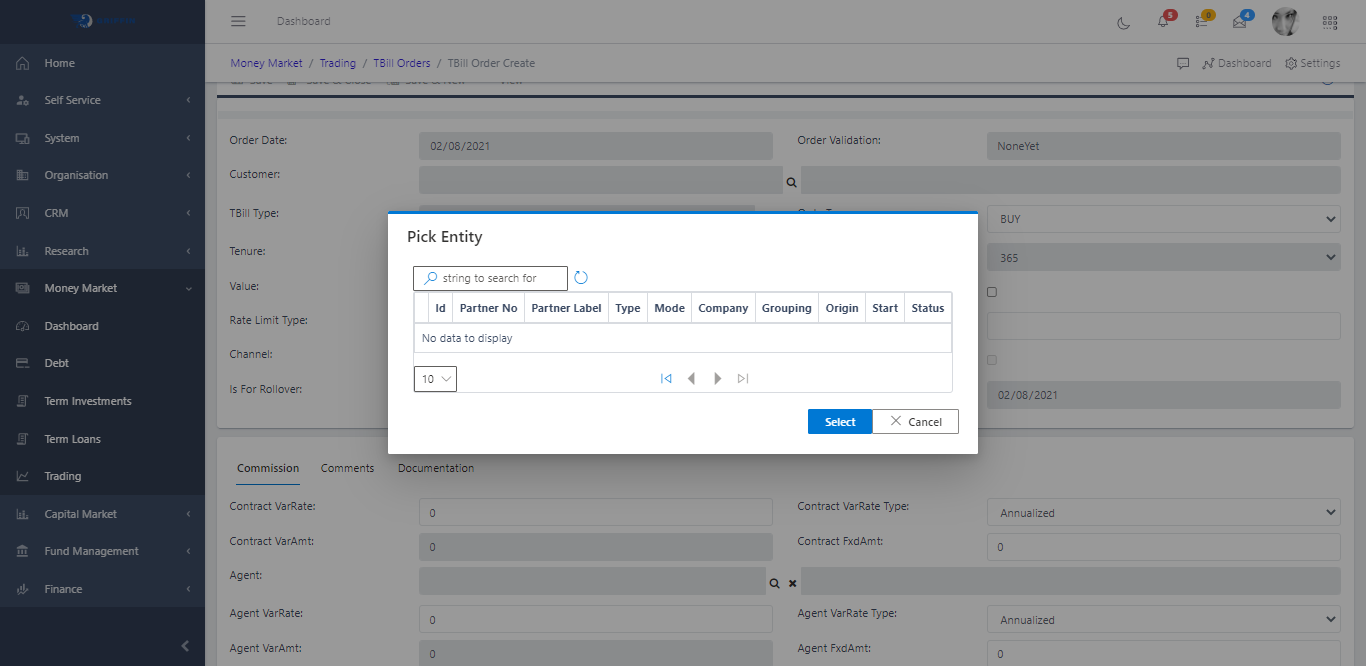
Task: Click the Customer search magnifier icon
Action: click(x=791, y=182)
